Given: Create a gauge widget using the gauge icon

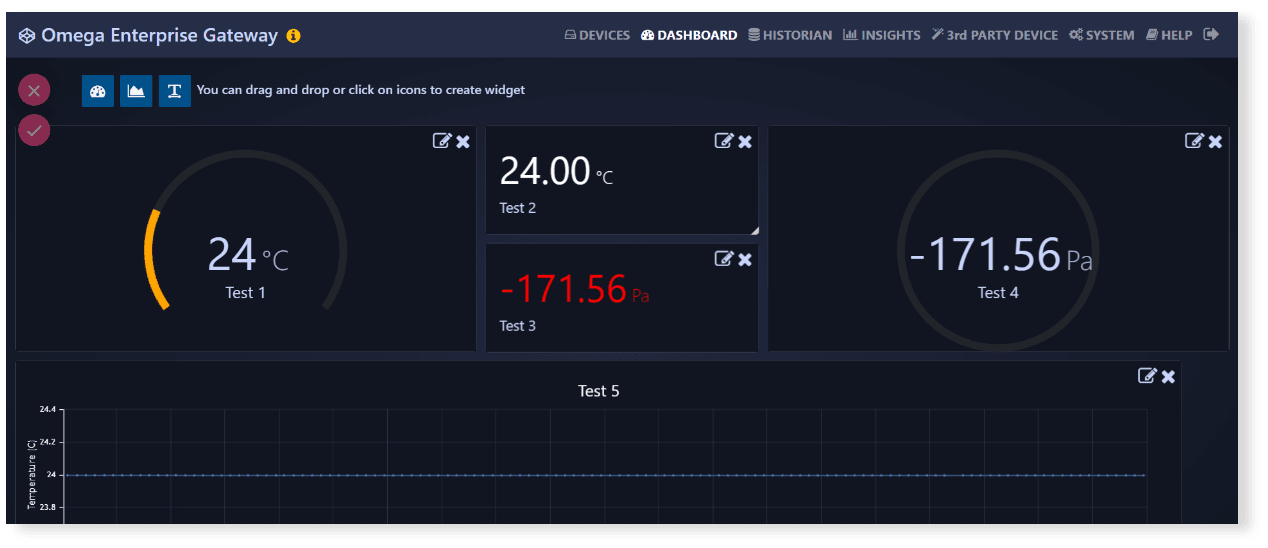Looking at the screenshot, I should click(x=97, y=90).
